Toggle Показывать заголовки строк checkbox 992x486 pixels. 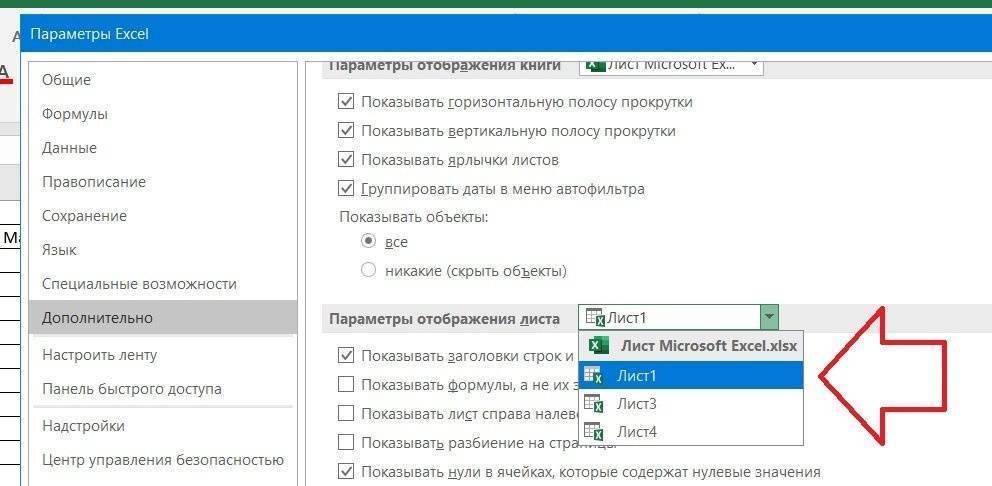pos(346,356)
